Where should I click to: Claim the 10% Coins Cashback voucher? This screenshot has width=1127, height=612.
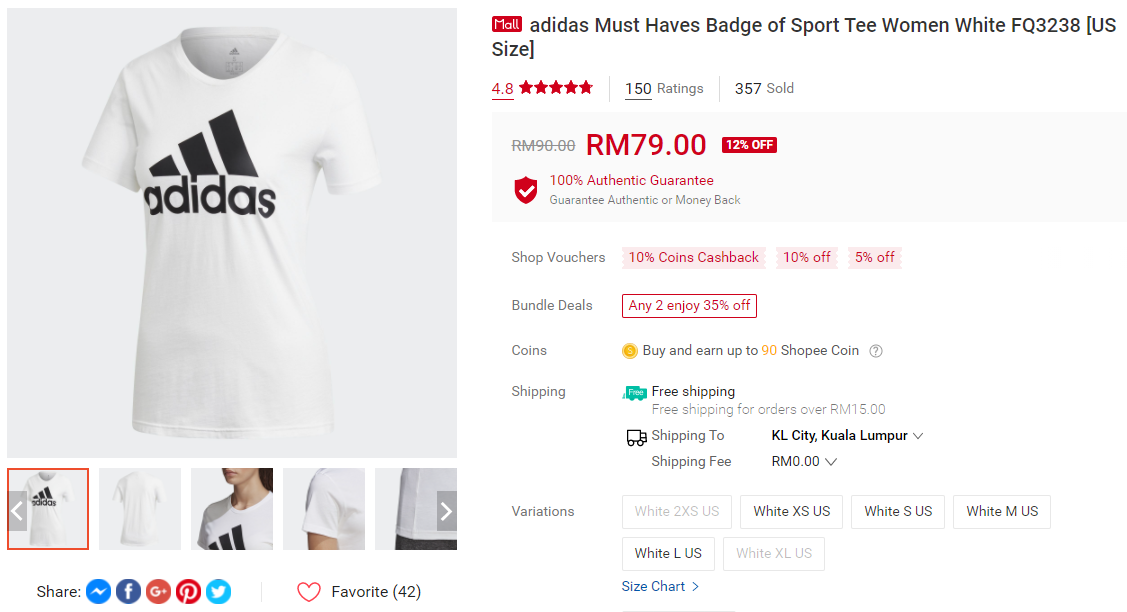coord(694,258)
